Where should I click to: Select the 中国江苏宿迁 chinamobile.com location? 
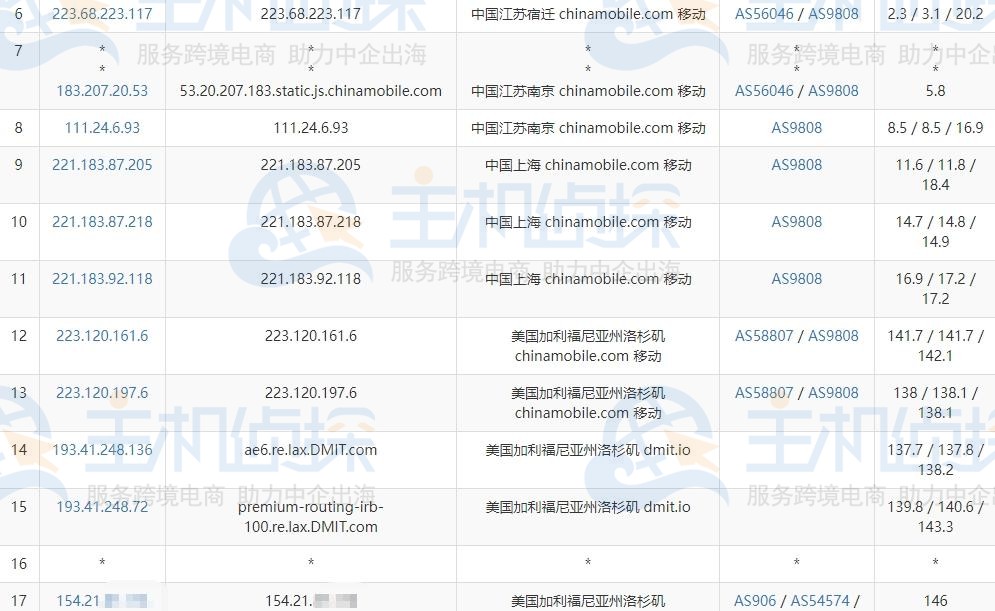pos(588,13)
